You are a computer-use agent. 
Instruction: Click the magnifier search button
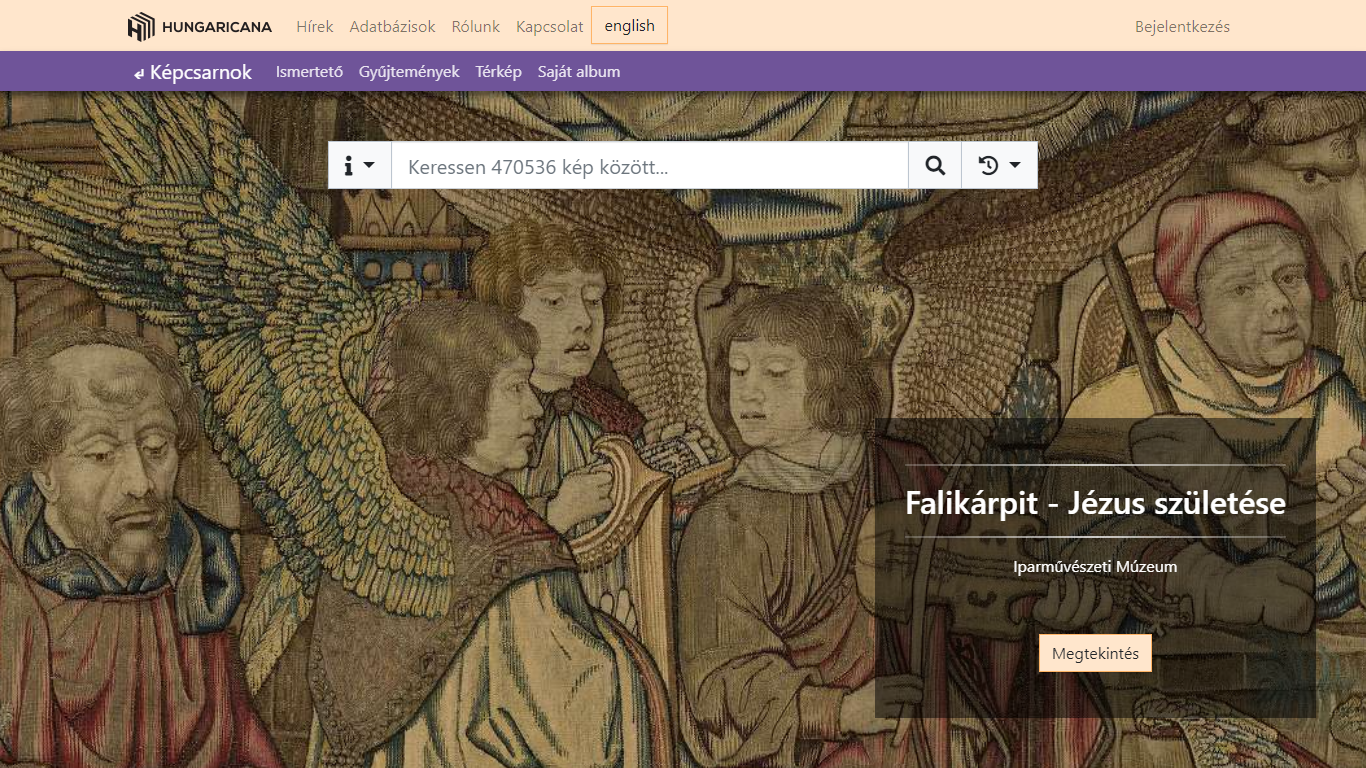click(x=935, y=166)
